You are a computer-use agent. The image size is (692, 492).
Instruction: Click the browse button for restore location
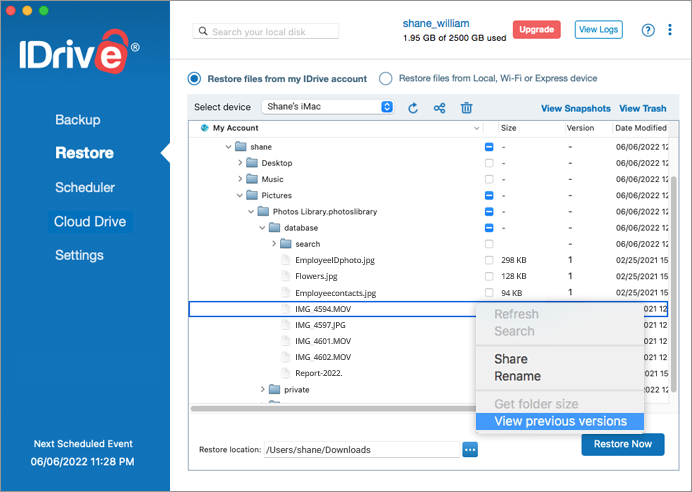470,450
